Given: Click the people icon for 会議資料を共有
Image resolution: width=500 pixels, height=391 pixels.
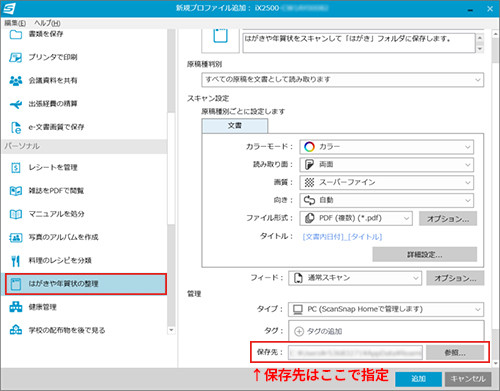Looking at the screenshot, I should 16,81.
